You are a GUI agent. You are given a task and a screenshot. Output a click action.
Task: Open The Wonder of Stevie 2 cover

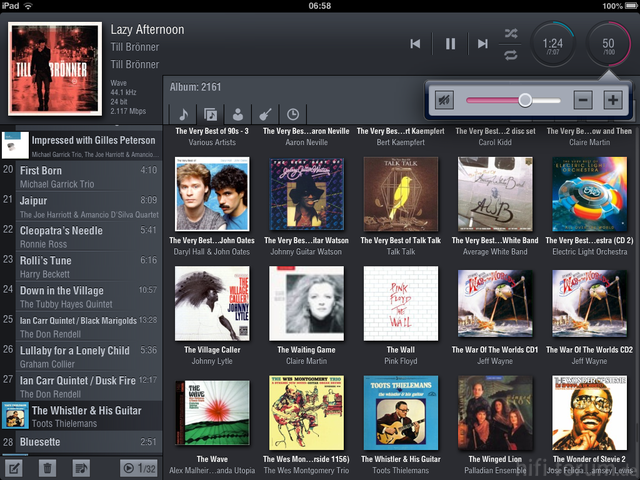tap(590, 413)
